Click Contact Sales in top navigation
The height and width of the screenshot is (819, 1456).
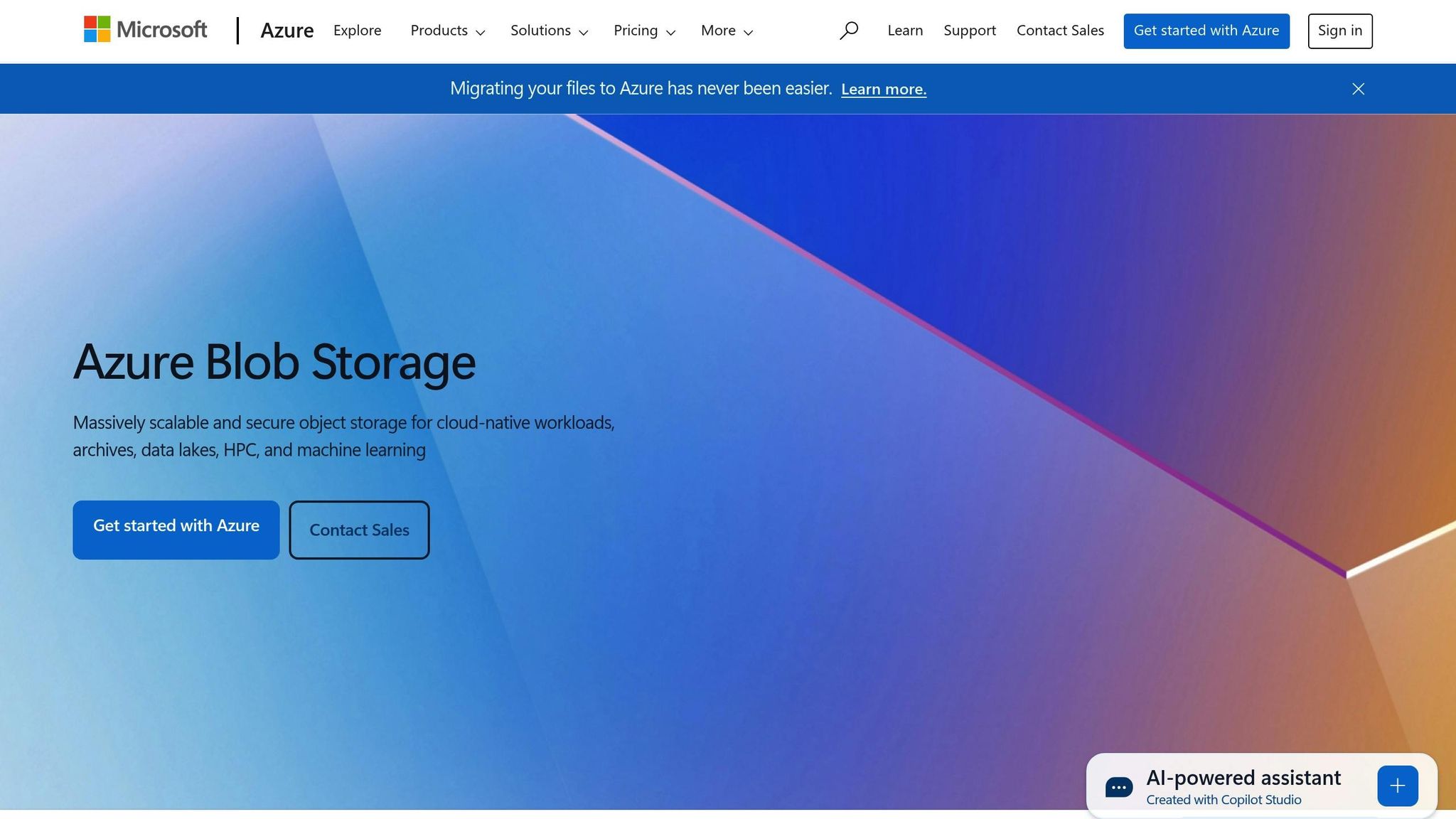(1060, 31)
